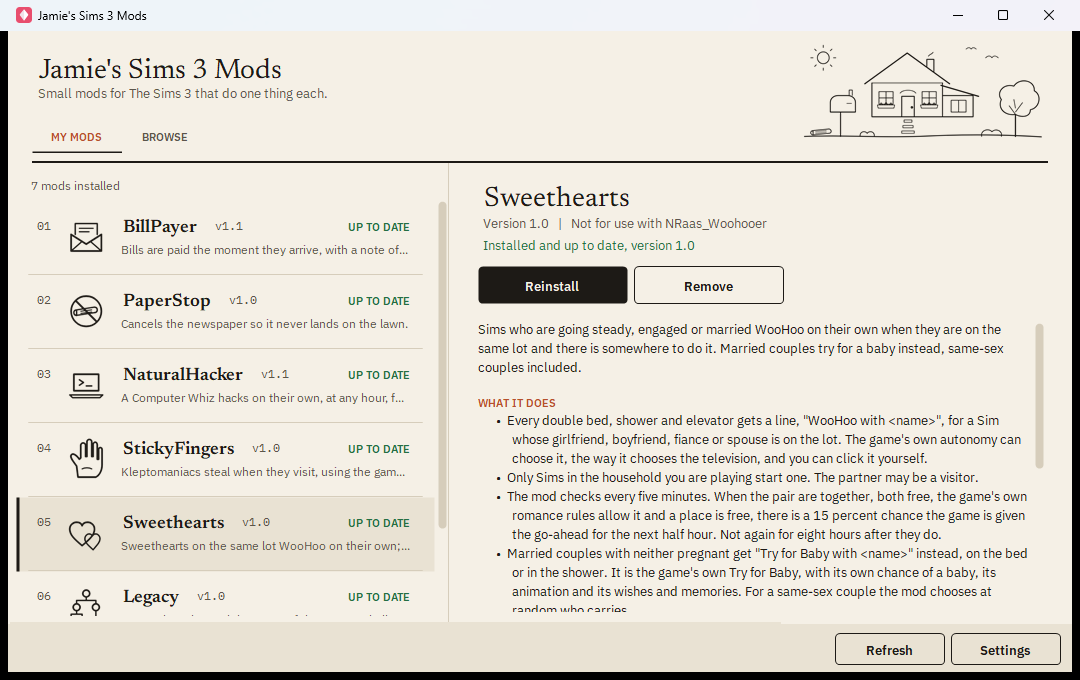
Task: Reinstall the Sweethearts mod
Action: coord(552,285)
